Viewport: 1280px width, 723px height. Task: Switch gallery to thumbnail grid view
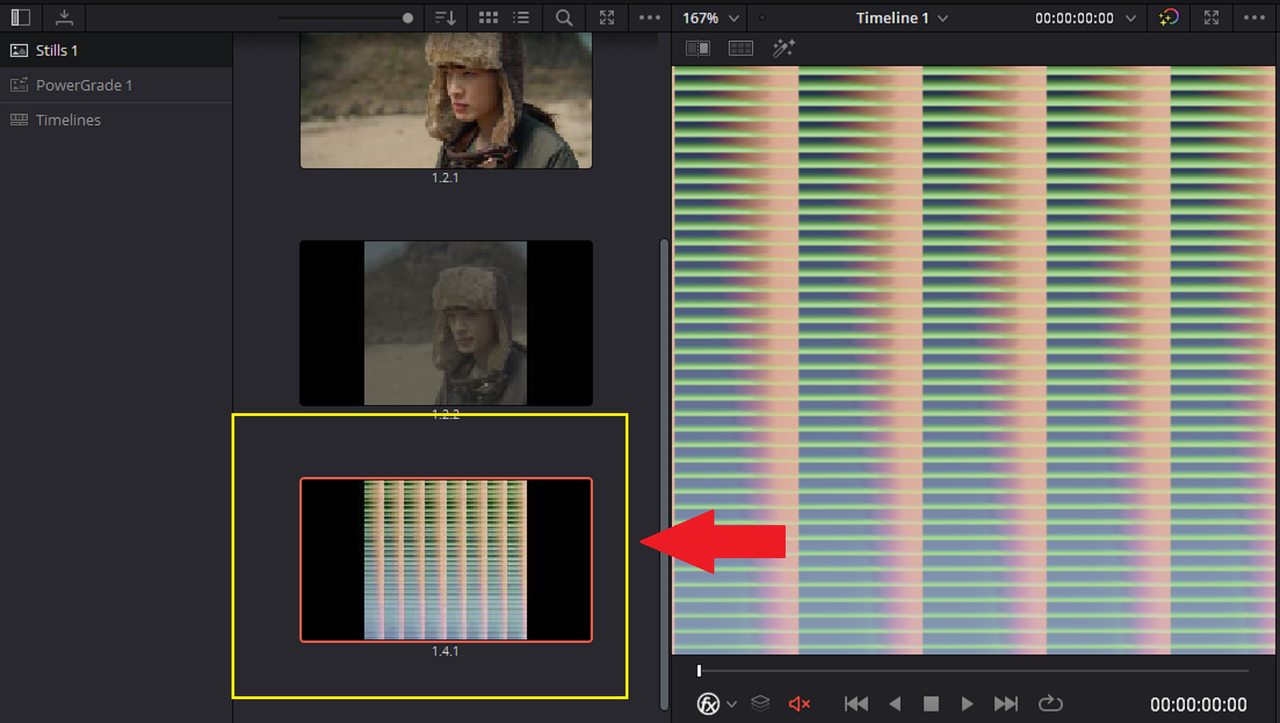488,17
